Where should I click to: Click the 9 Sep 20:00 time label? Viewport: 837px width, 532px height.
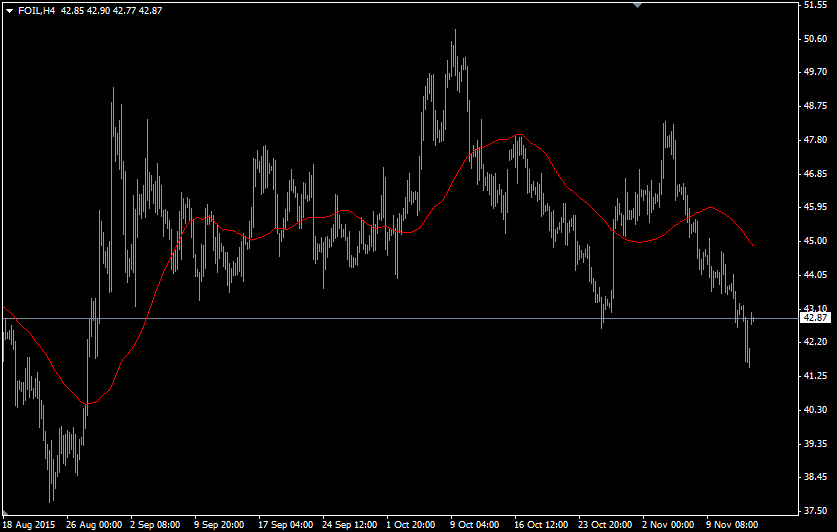click(219, 525)
